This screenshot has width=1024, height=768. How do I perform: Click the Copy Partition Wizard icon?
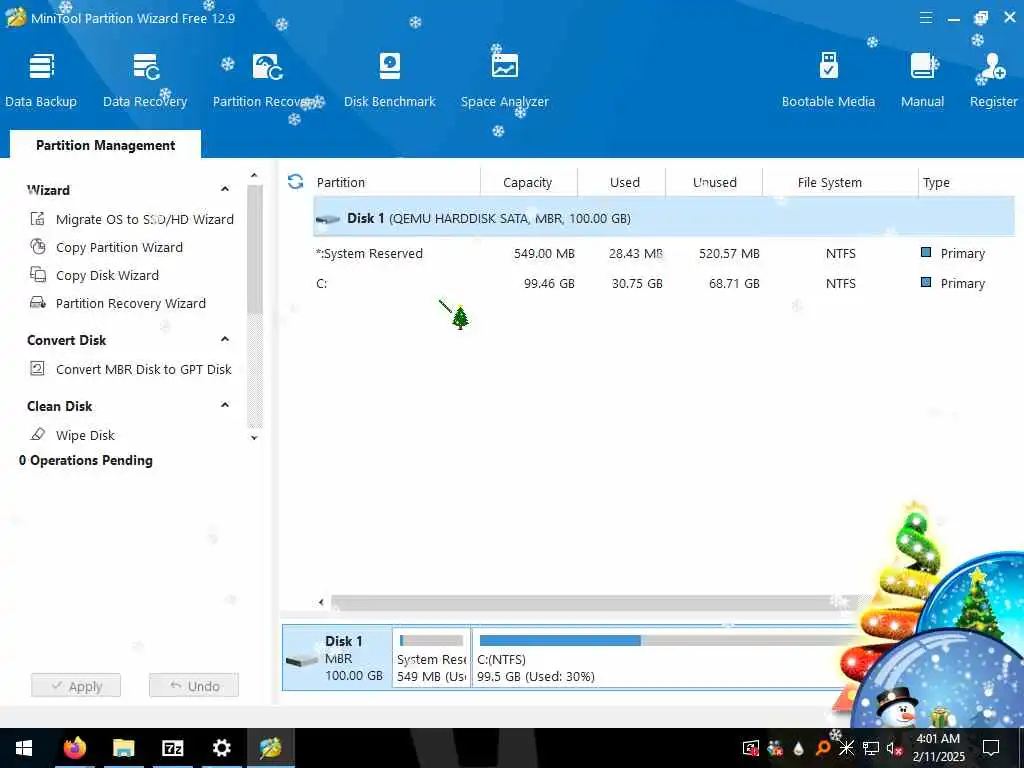pyautogui.click(x=38, y=247)
